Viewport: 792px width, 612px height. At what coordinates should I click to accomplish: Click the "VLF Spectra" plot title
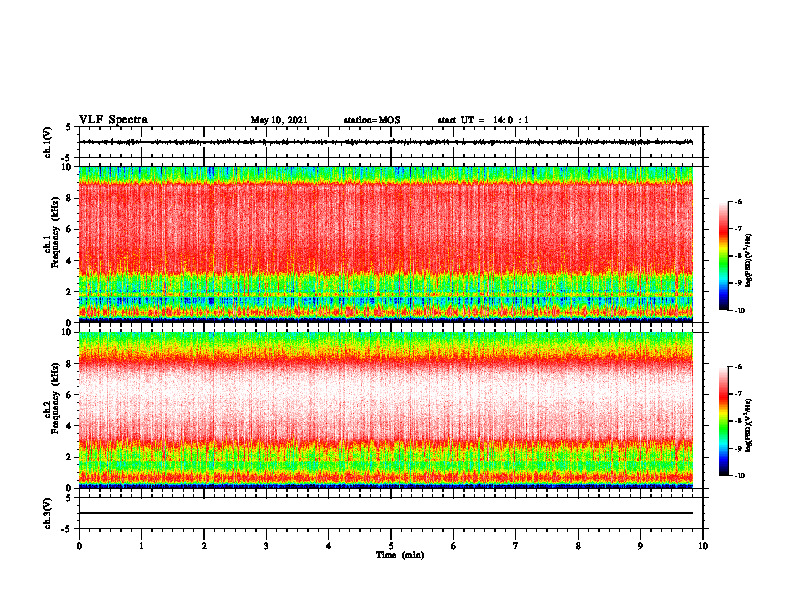coord(113,119)
